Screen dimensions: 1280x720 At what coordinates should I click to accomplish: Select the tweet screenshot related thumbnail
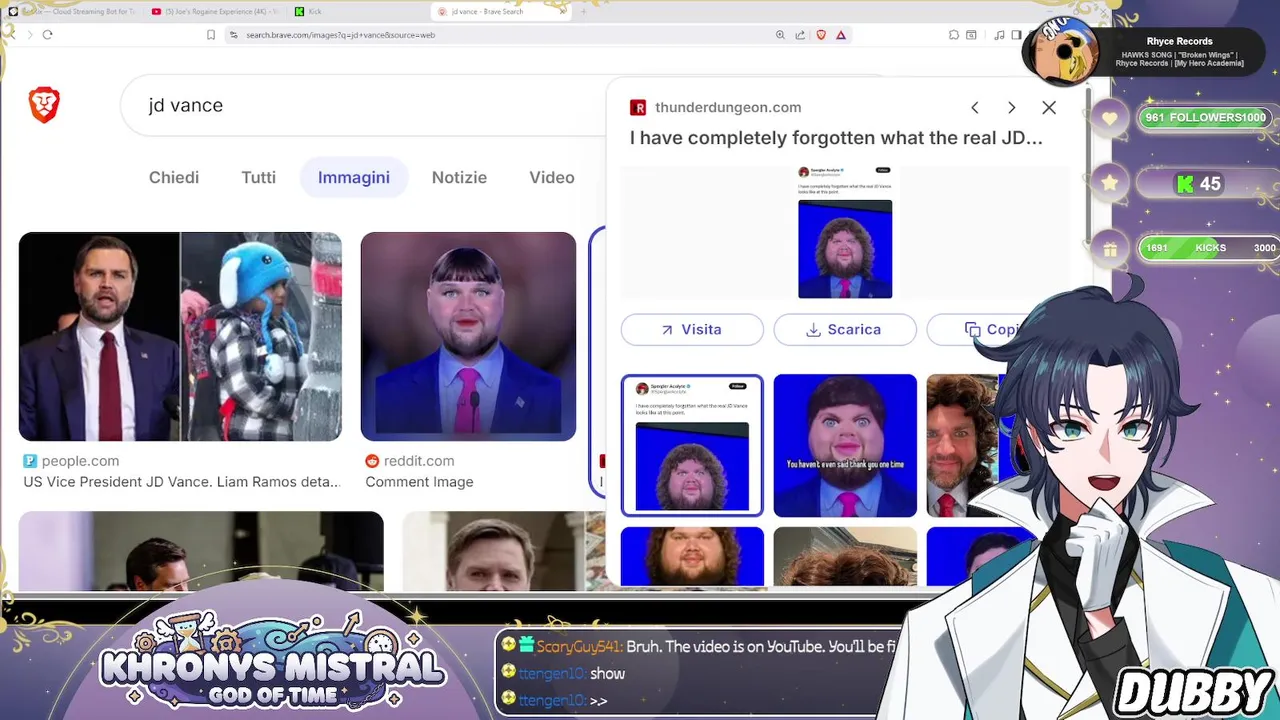pyautogui.click(x=692, y=446)
